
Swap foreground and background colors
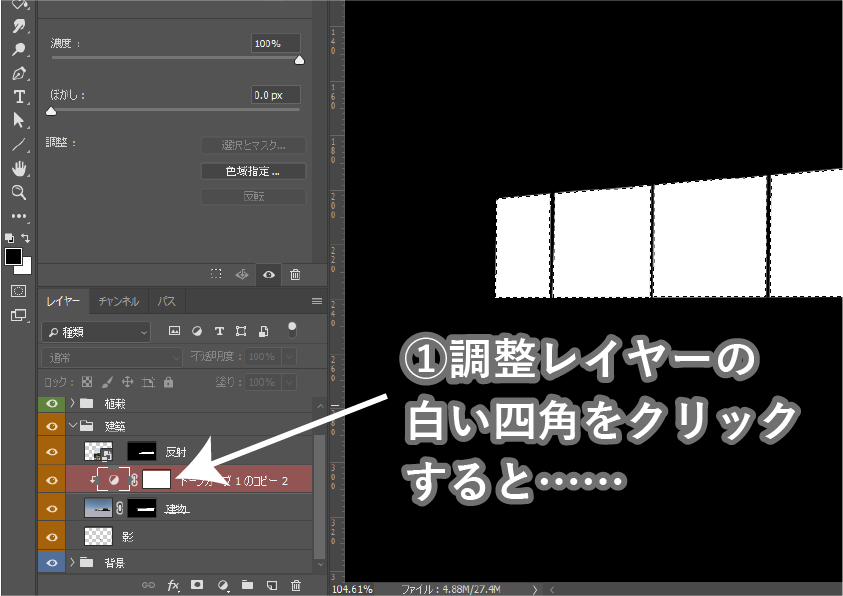click(x=25, y=238)
